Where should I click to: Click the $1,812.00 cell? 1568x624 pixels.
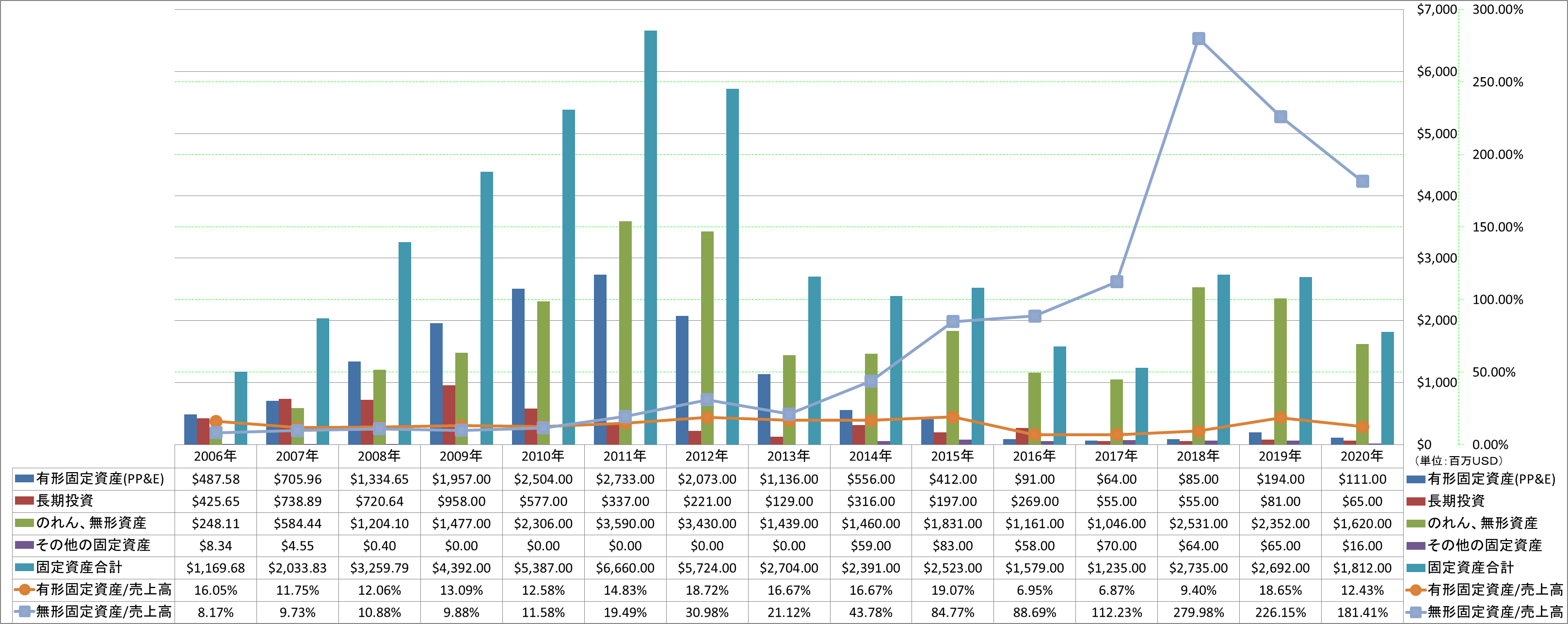point(1362,568)
